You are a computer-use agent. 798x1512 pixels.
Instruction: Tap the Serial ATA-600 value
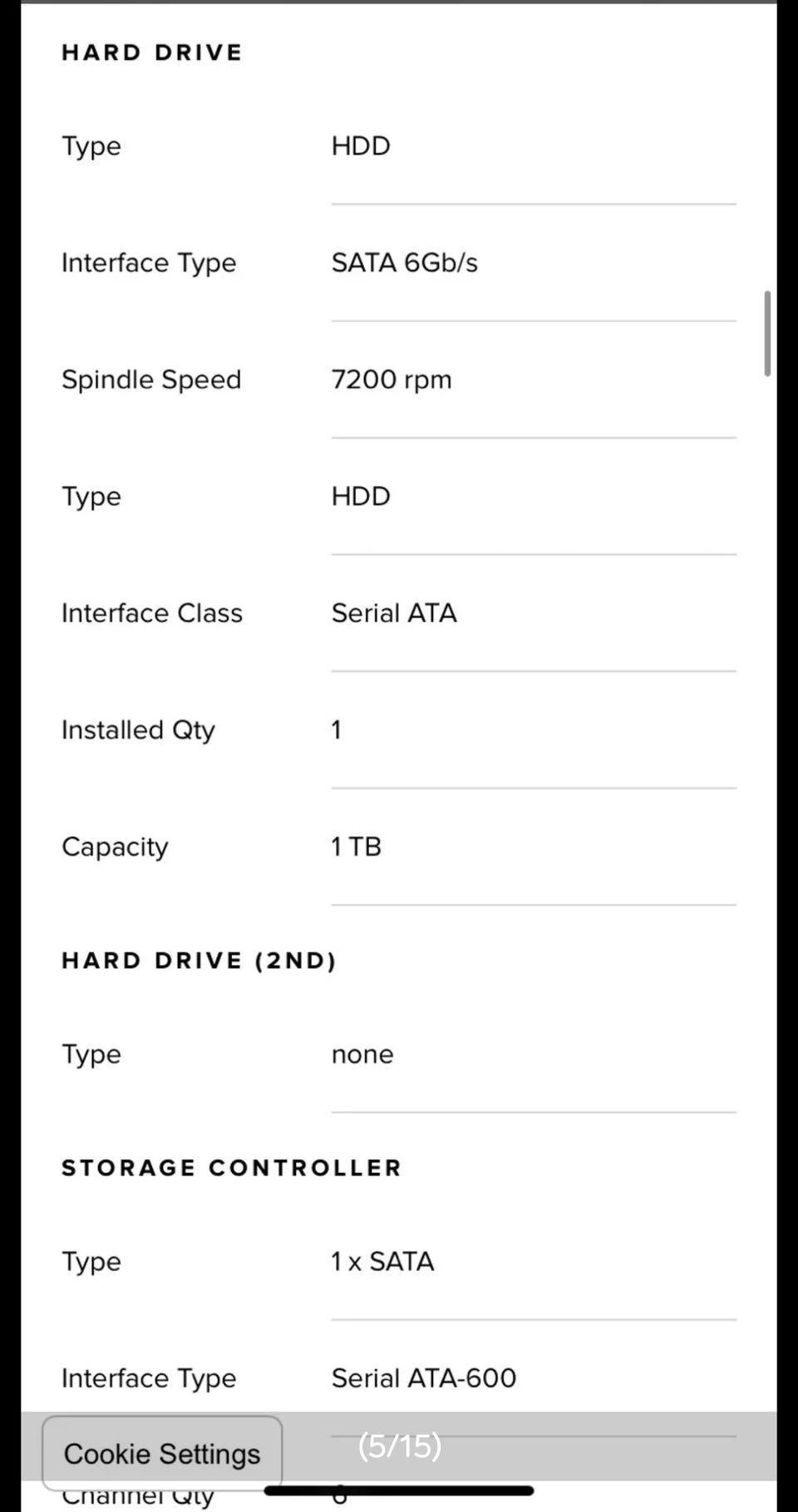(423, 1378)
